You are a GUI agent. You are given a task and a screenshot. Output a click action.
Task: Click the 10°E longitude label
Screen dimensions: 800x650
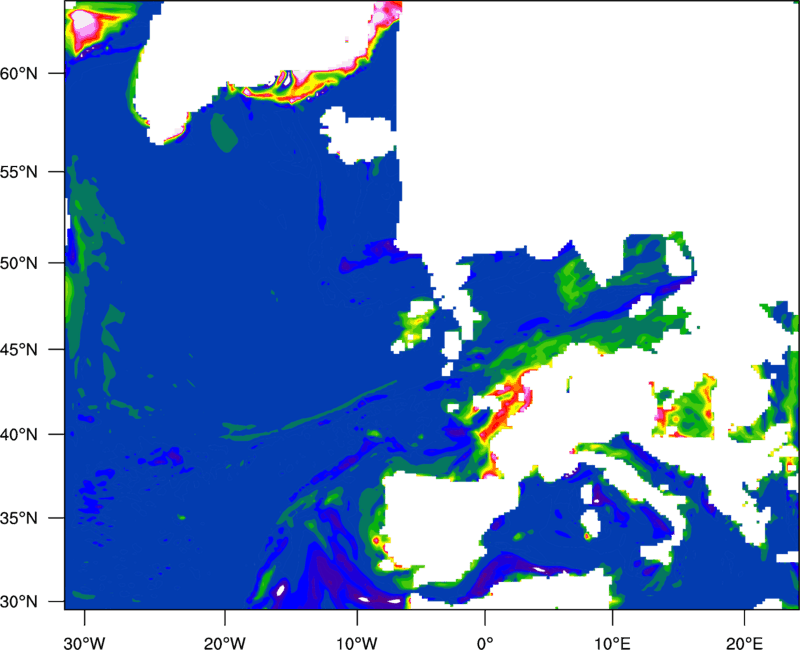[612, 643]
